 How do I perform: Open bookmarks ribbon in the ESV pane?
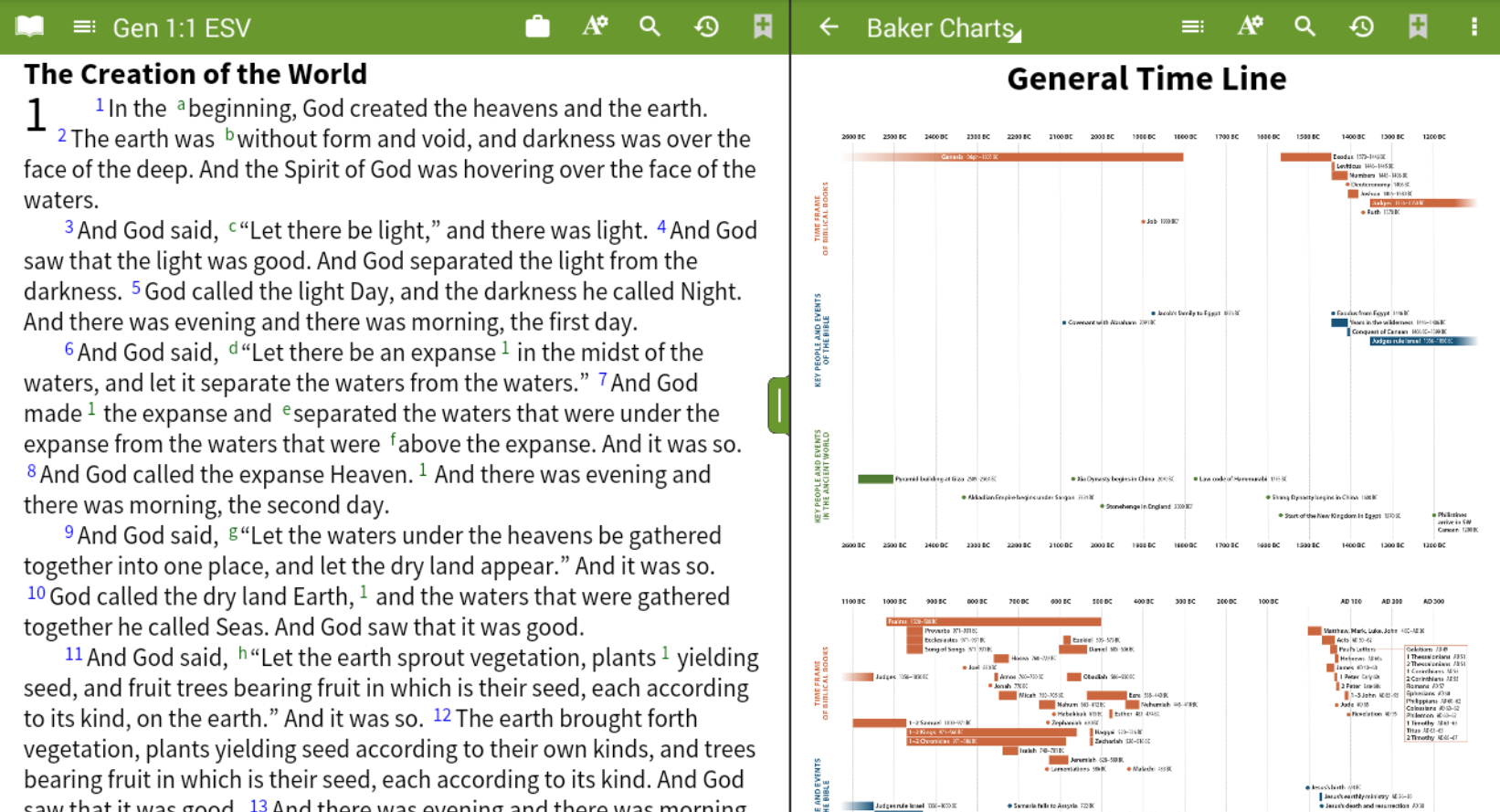(763, 26)
